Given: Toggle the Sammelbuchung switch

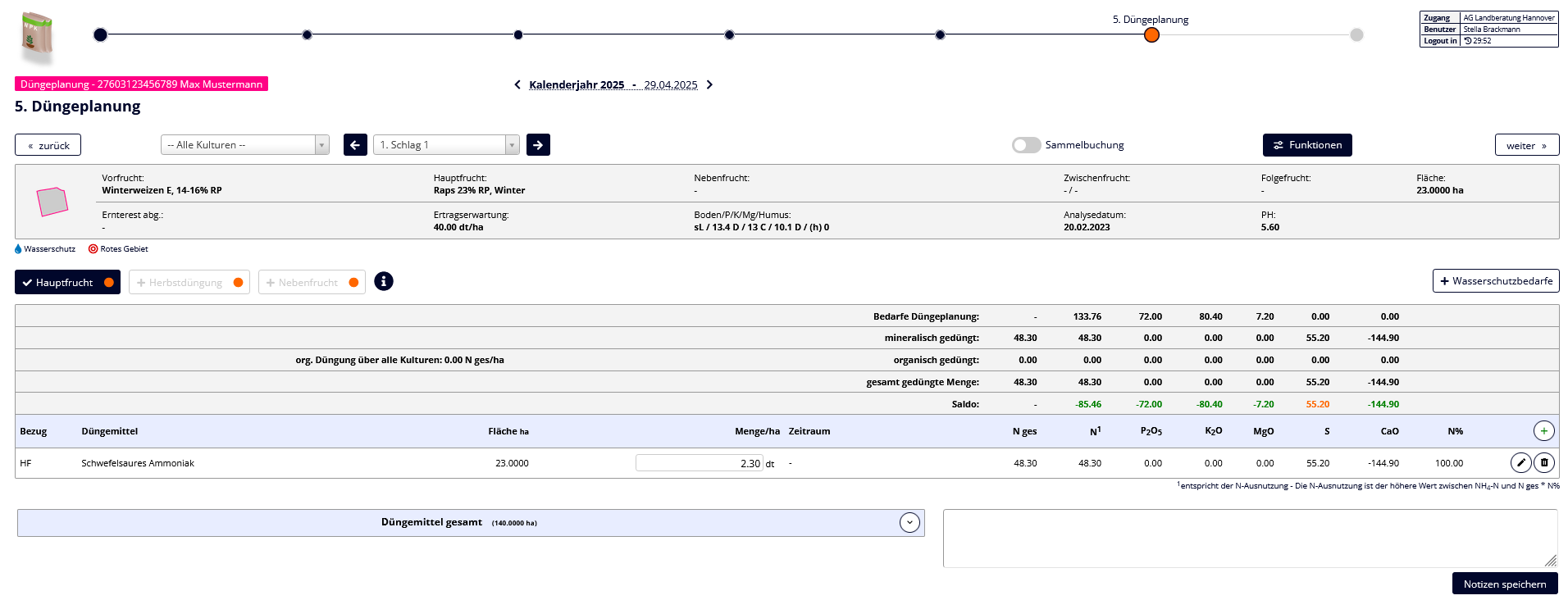Looking at the screenshot, I should click(1026, 145).
